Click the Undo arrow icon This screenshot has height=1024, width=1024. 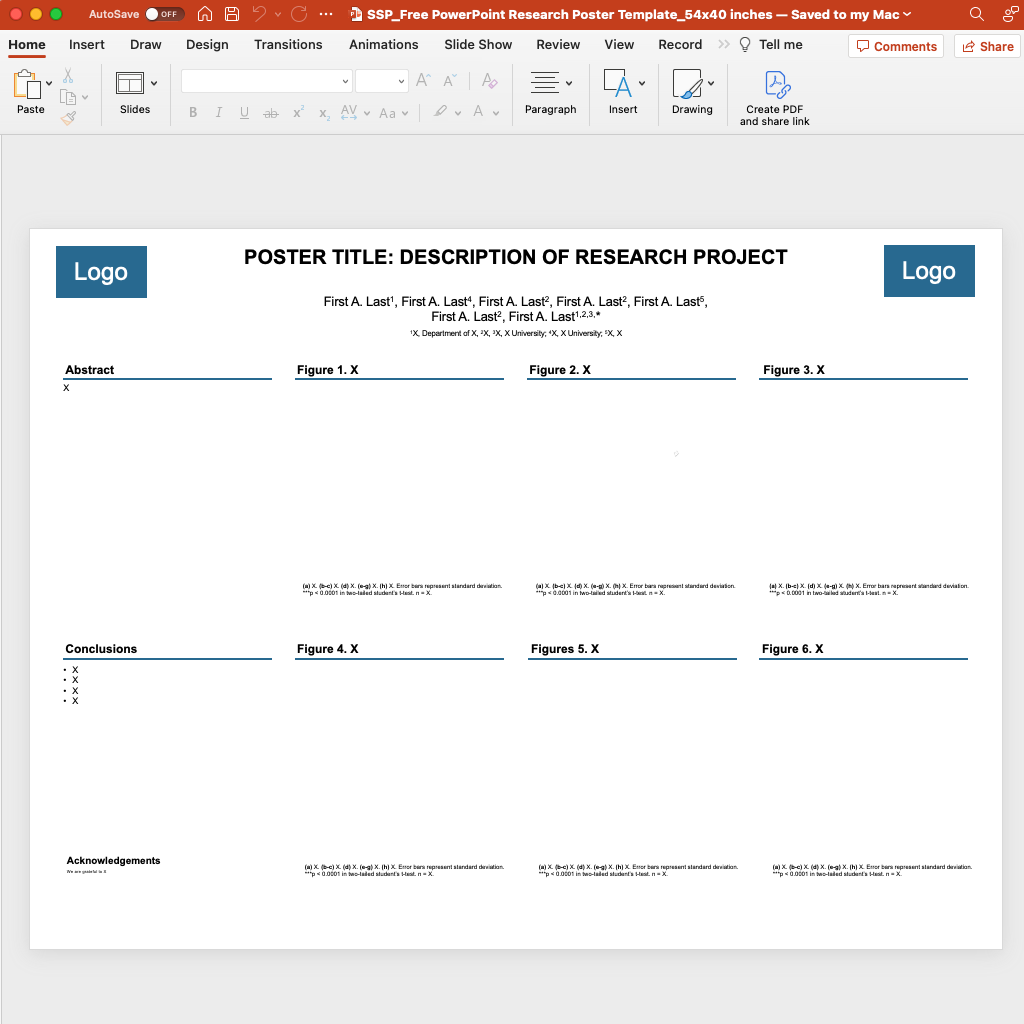[x=260, y=14]
